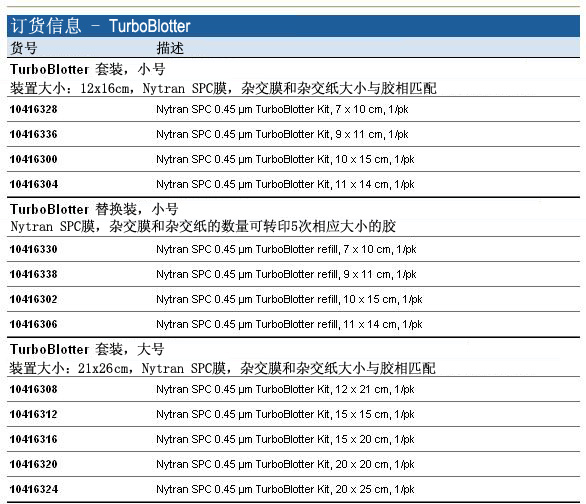
Task: Click the TurboBlotter Kit 10 x 15 cm description
Action: [x=285, y=160]
